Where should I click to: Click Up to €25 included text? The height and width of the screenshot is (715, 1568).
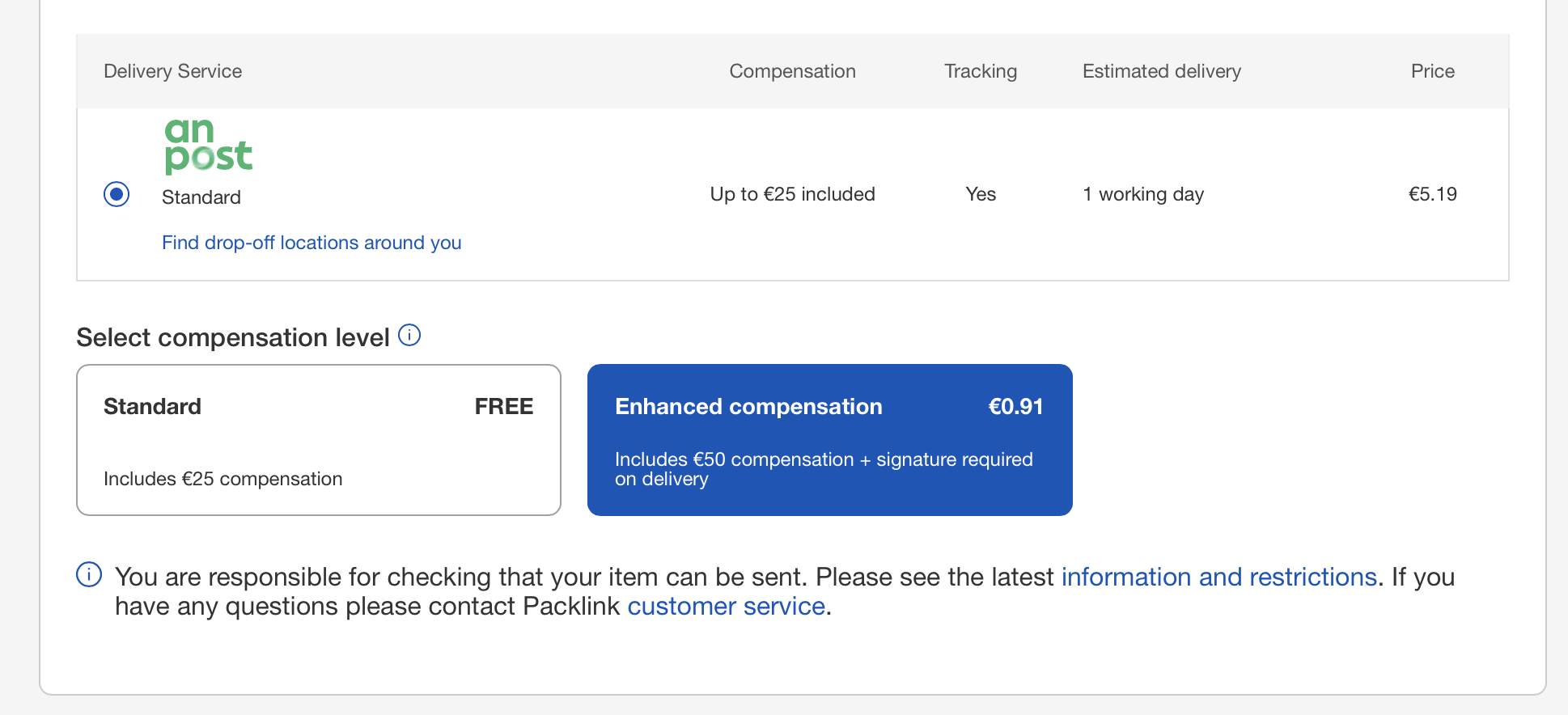(x=793, y=194)
